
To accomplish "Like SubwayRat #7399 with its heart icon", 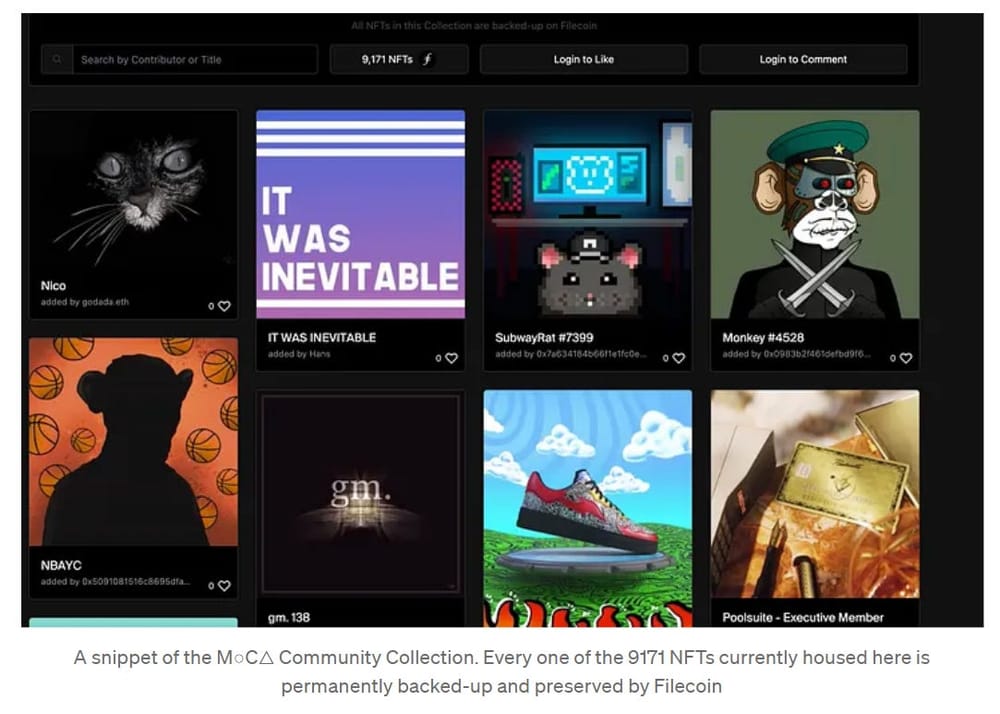I will coord(679,358).
